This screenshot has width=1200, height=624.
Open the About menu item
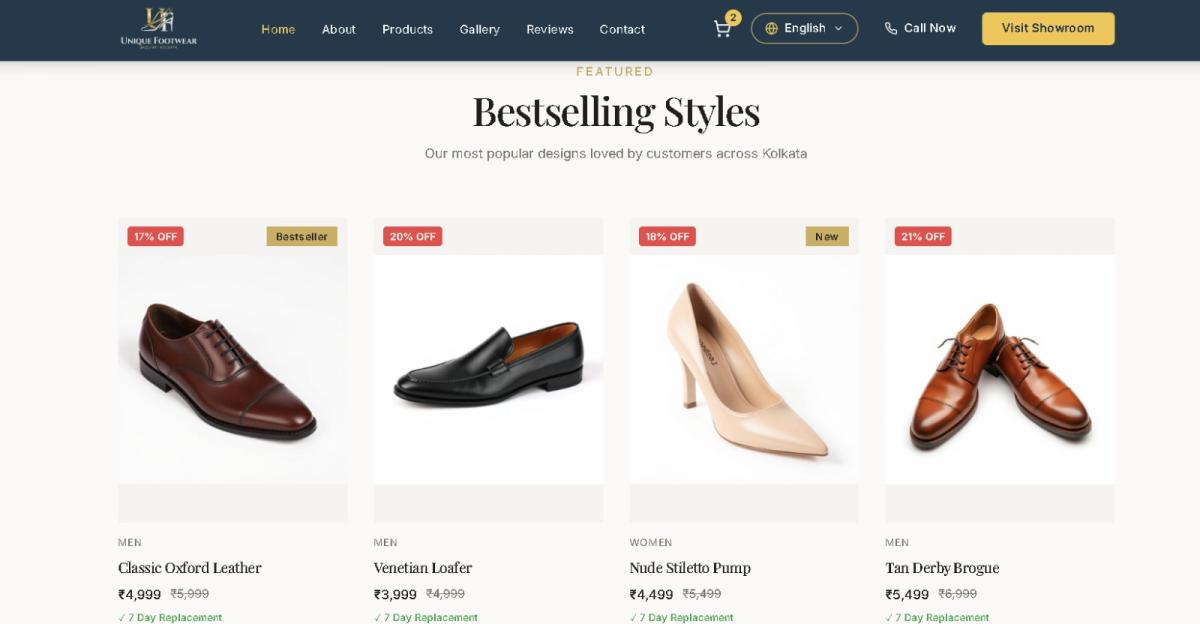(338, 30)
